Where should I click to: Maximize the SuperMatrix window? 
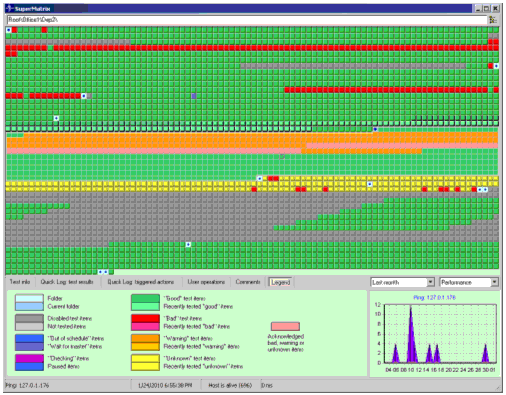coord(487,9)
